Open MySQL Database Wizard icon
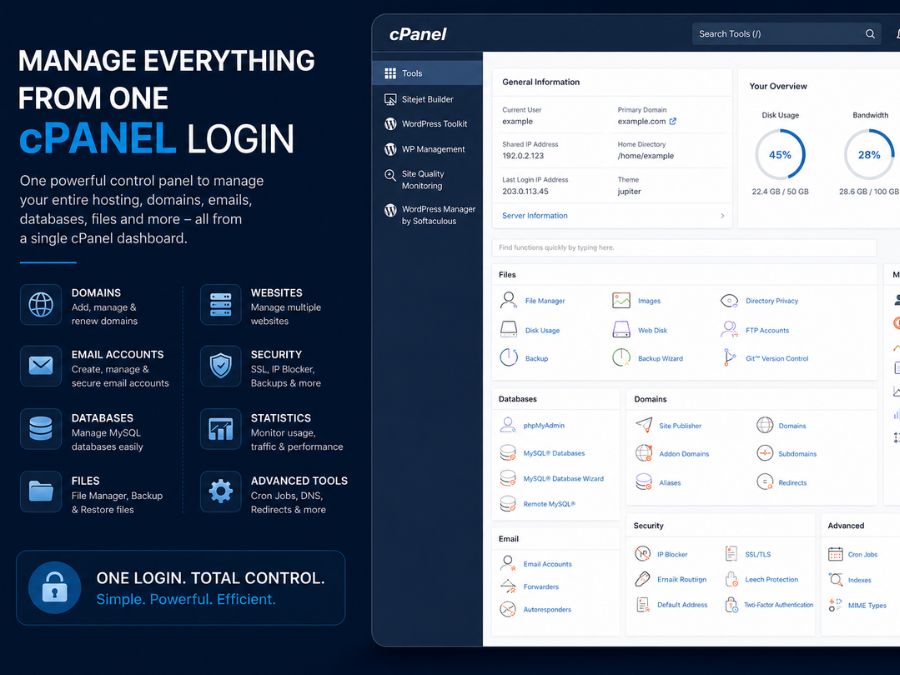900x675 pixels. click(x=507, y=478)
